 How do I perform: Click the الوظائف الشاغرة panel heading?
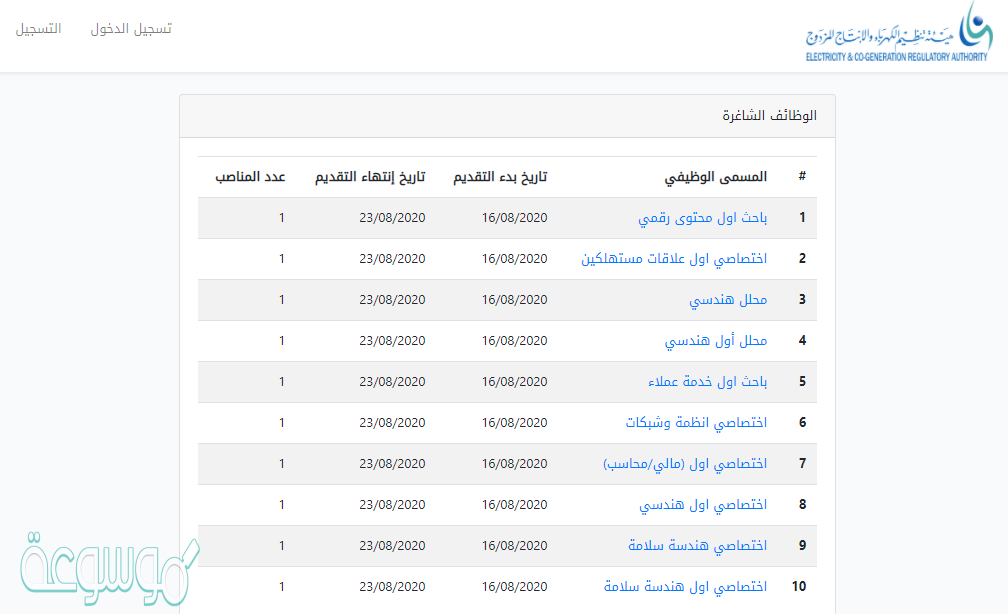click(770, 116)
